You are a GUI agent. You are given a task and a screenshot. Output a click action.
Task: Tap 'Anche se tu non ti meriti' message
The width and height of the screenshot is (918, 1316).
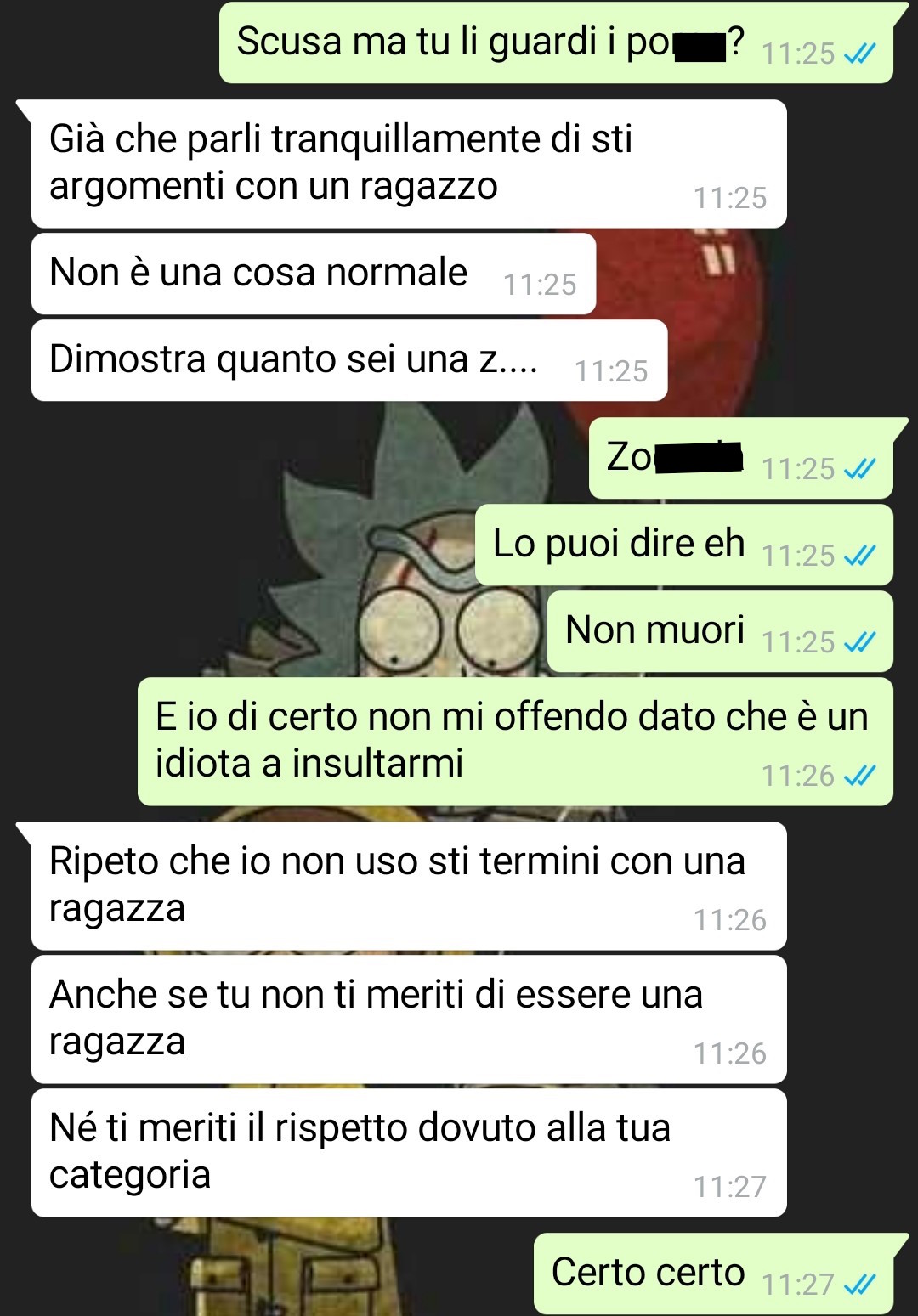point(409,1019)
